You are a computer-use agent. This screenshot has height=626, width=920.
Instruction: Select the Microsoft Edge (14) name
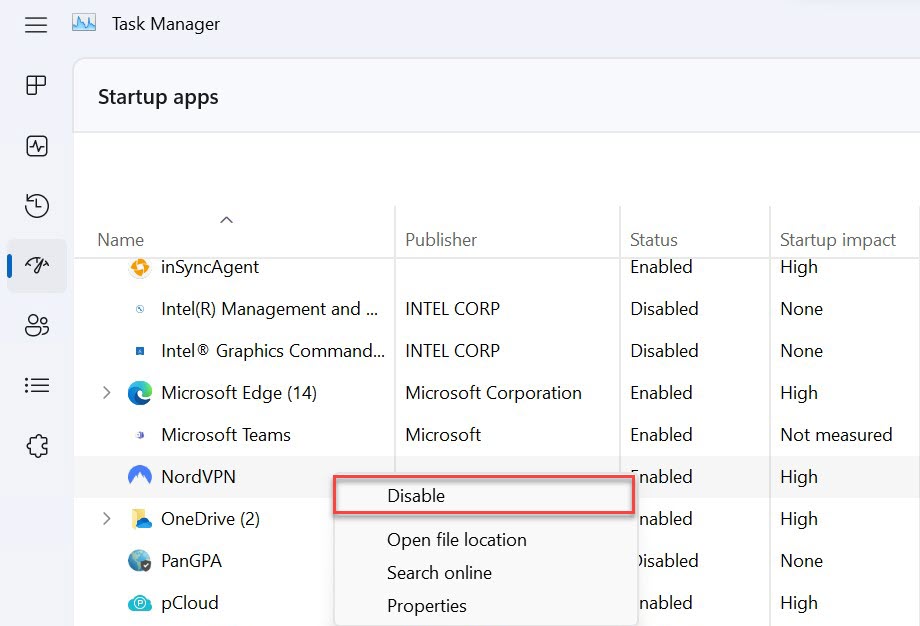click(239, 393)
